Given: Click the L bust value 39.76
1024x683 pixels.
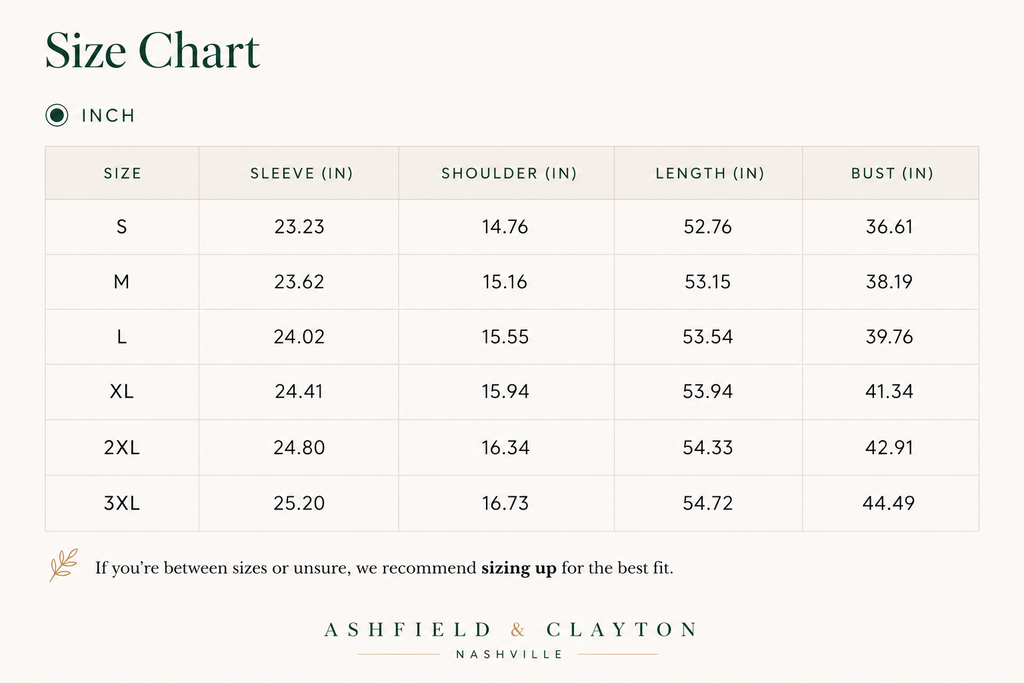Looking at the screenshot, I should (889, 337).
